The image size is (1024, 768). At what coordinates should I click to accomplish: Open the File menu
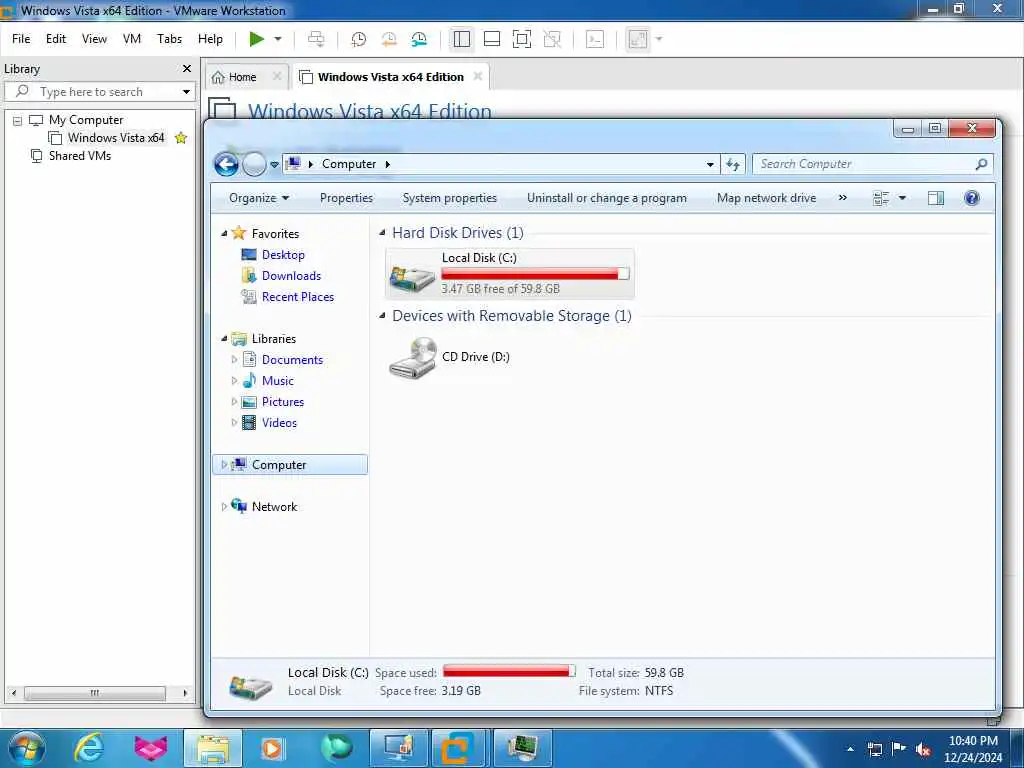click(x=21, y=39)
